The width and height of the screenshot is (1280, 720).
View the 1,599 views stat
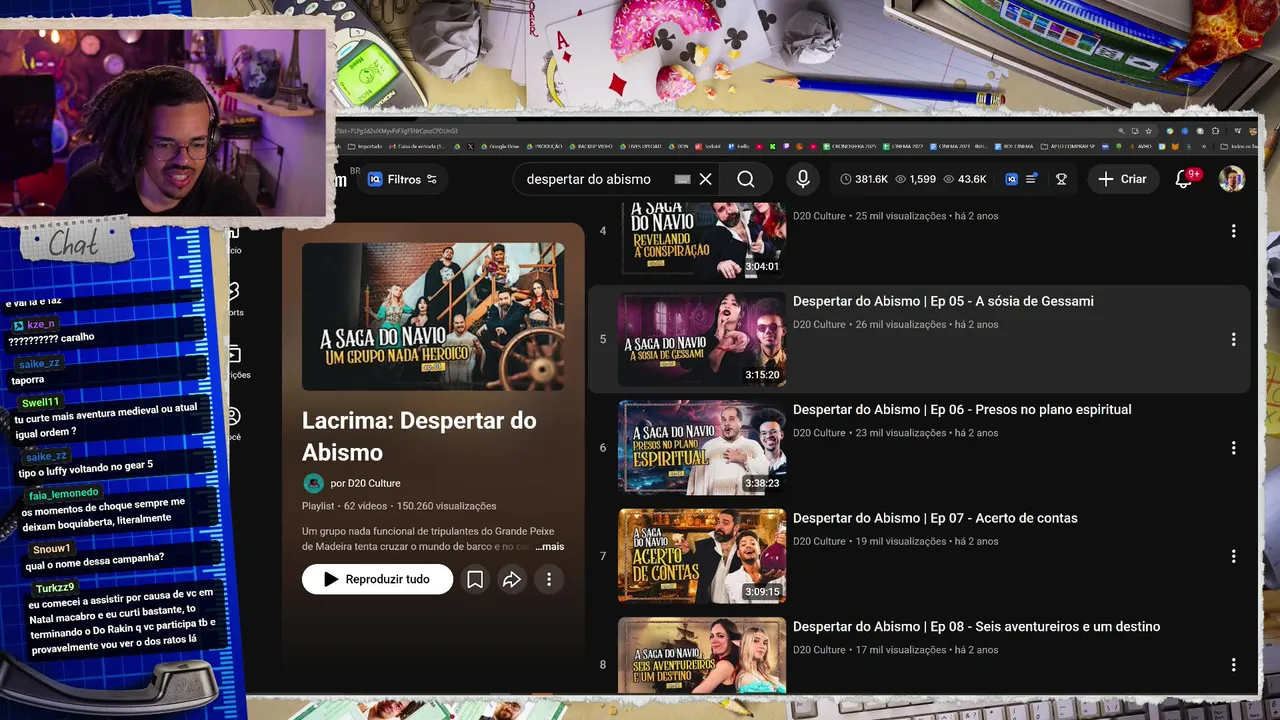tap(915, 179)
